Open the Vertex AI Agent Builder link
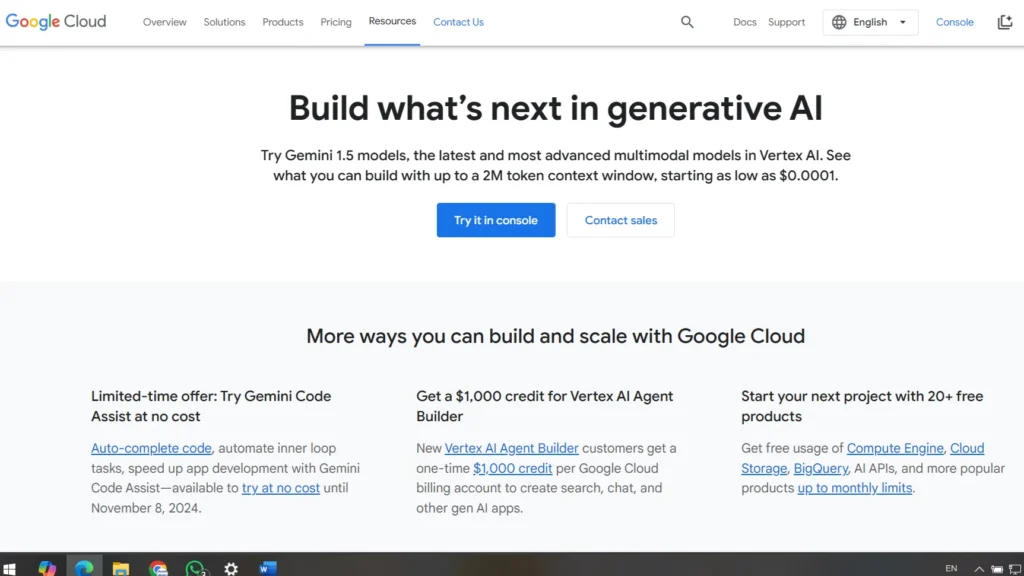Viewport: 1024px width, 576px height. [511, 449]
